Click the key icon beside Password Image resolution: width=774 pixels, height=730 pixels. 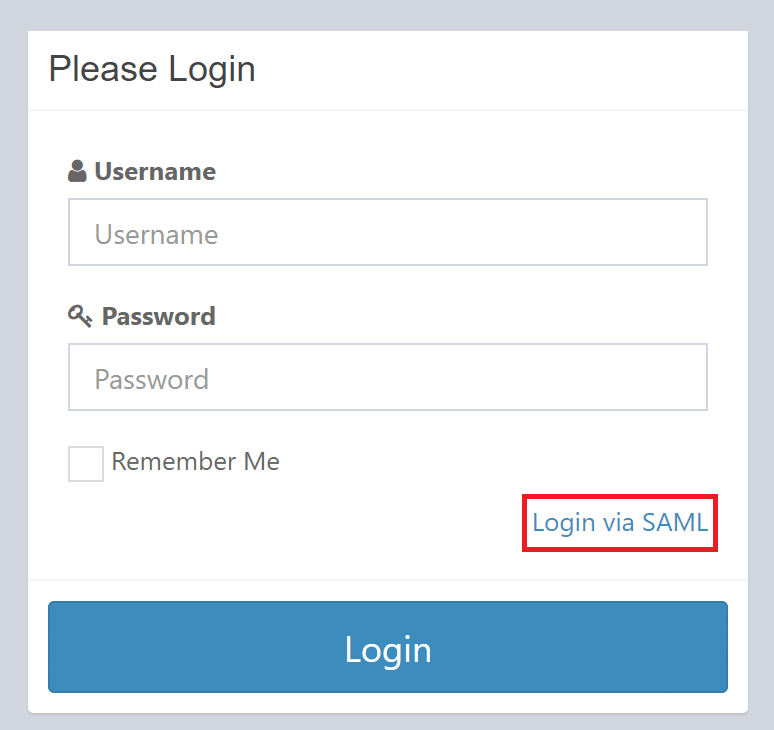pyautogui.click(x=80, y=316)
